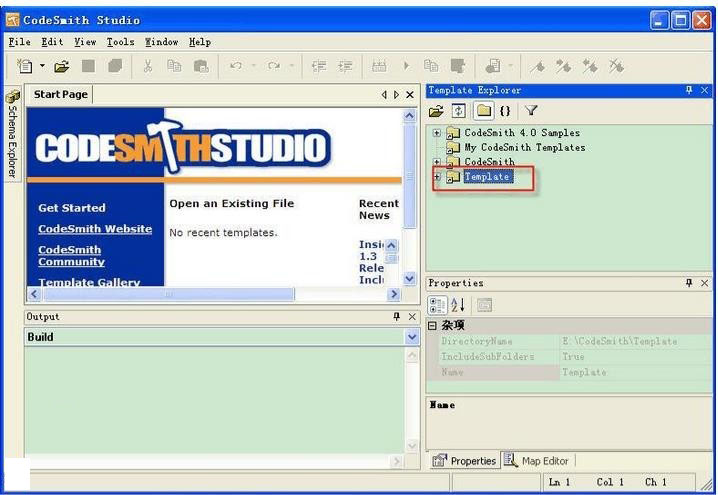Open the File menu
Screen dimensions: 718x495
pyautogui.click(x=20, y=42)
